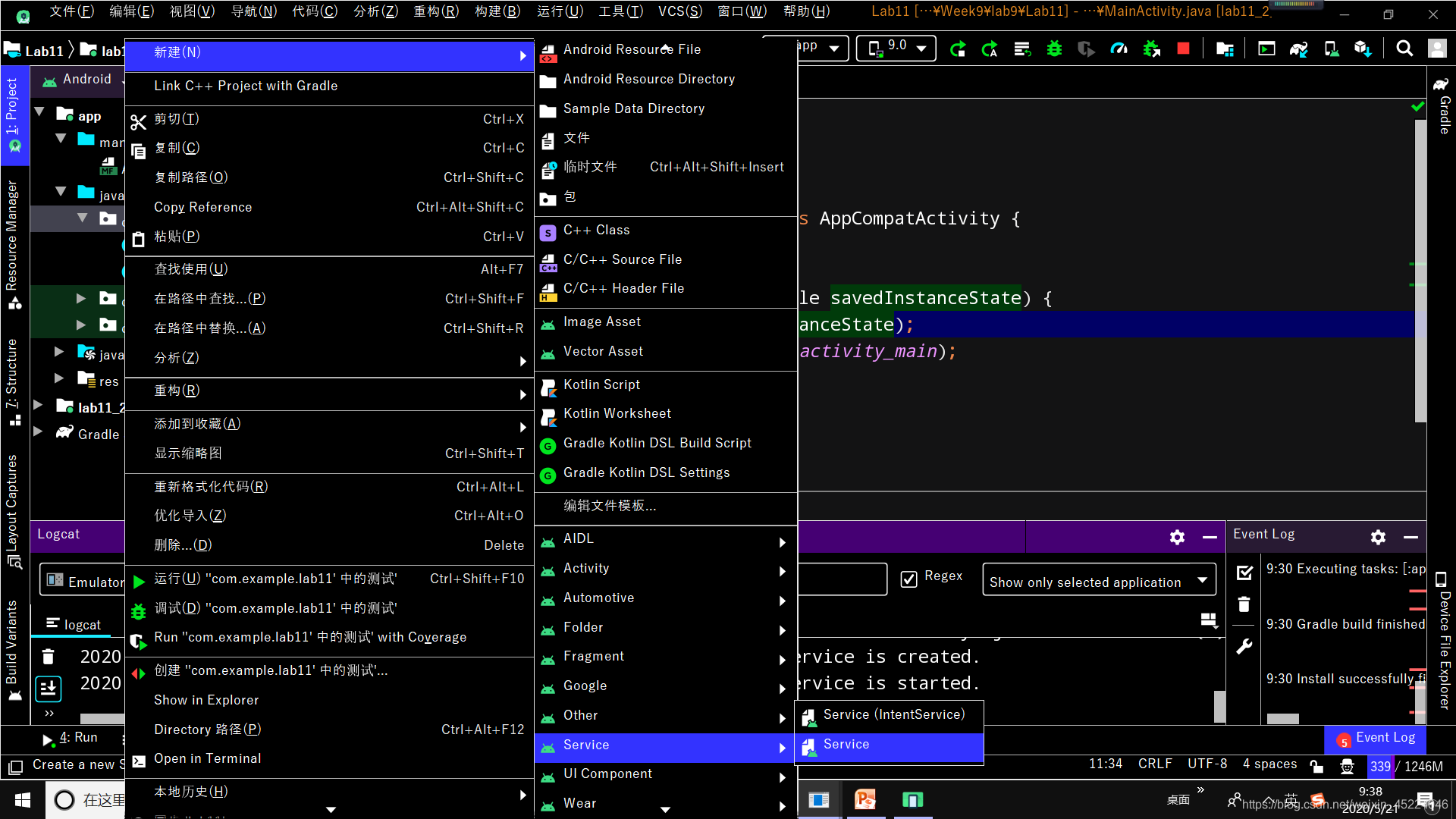1456x819 pixels.
Task: Click Show in Explorer menu entry
Action: [x=206, y=700]
